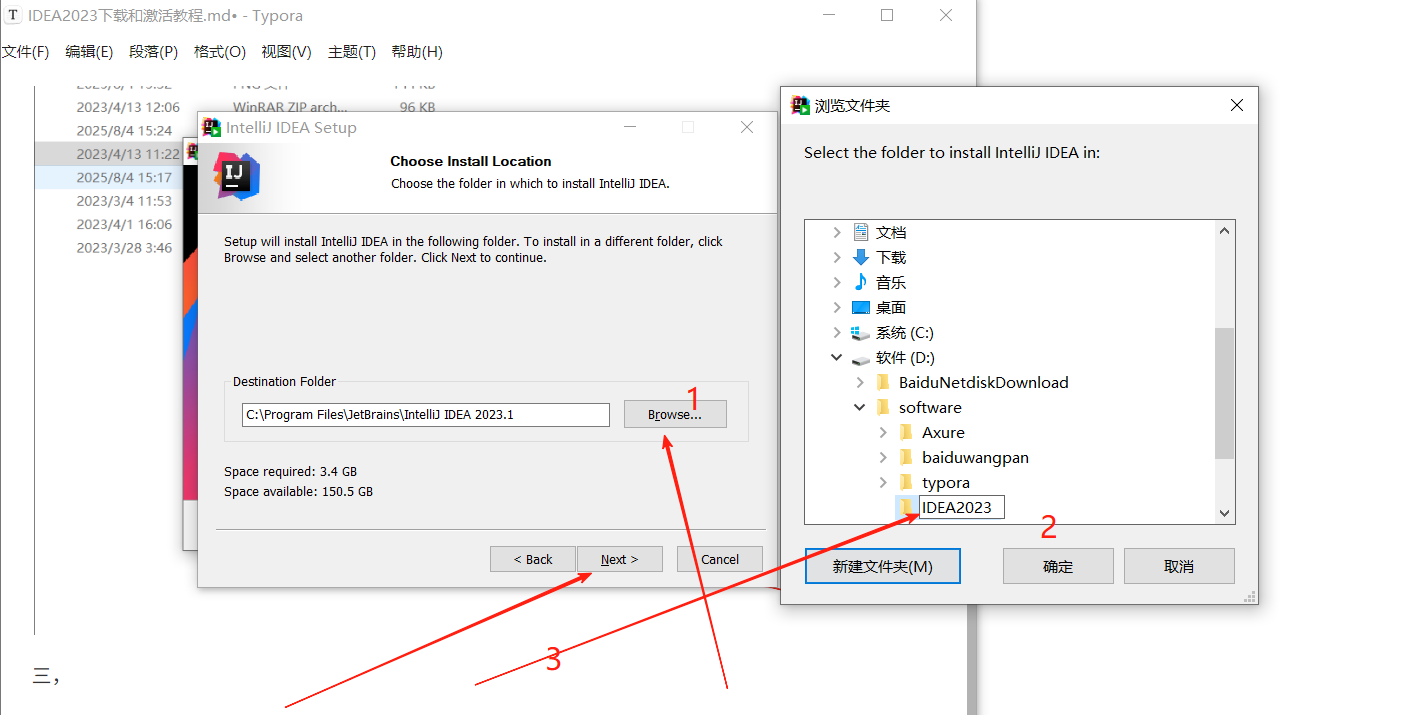Click the Typora title bar icon

point(14,15)
